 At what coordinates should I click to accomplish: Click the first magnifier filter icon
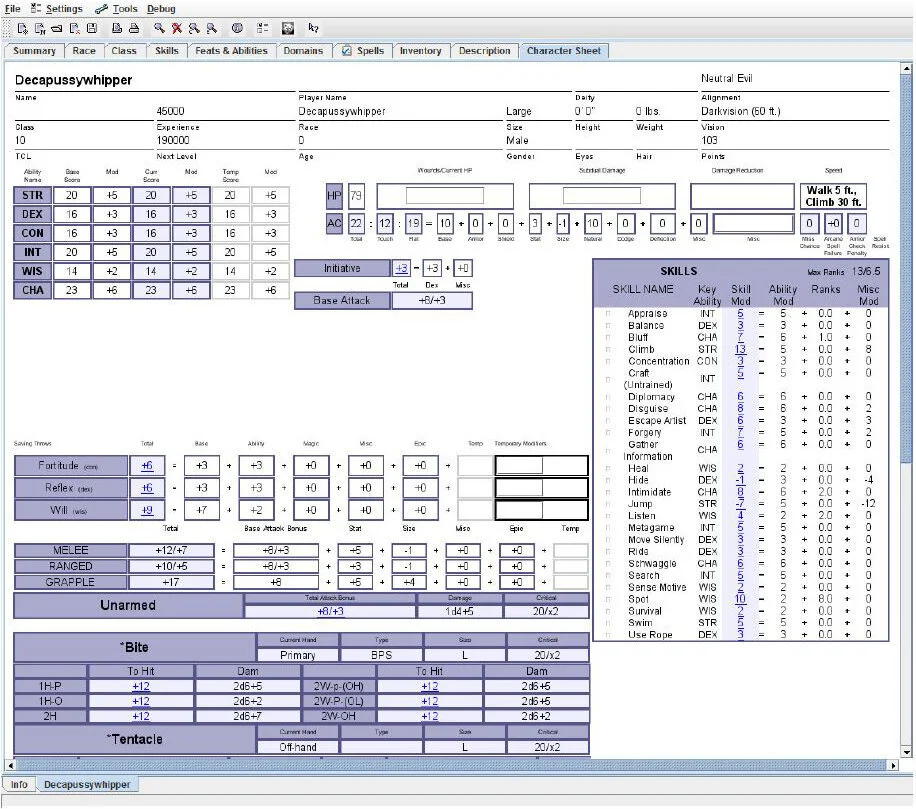click(x=159, y=28)
